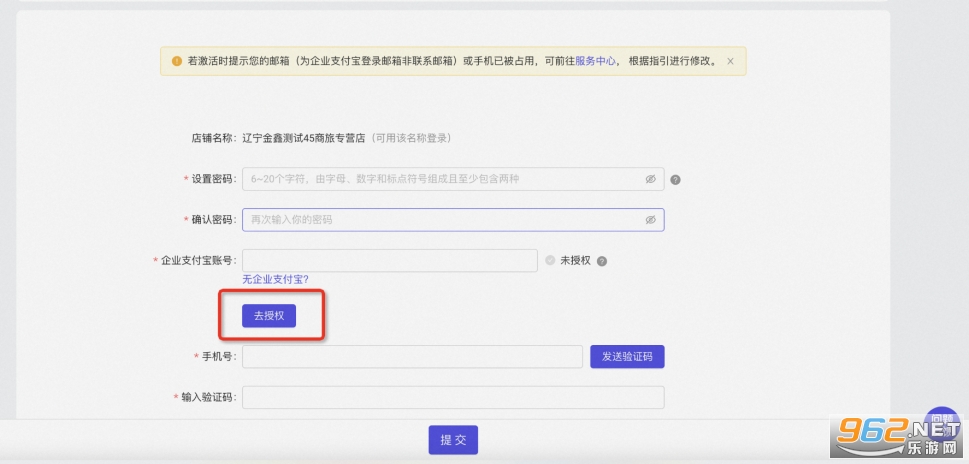Dismiss the yellow notice banner
The image size is (969, 464).
point(730,61)
